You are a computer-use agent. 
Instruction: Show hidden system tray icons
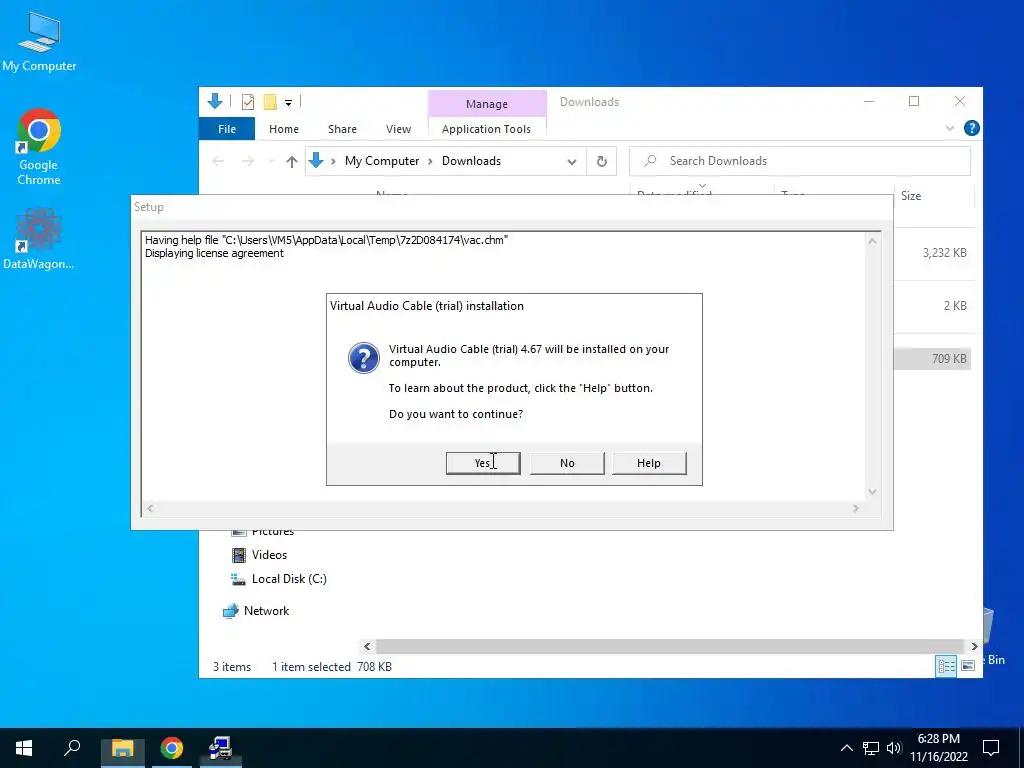click(x=846, y=748)
